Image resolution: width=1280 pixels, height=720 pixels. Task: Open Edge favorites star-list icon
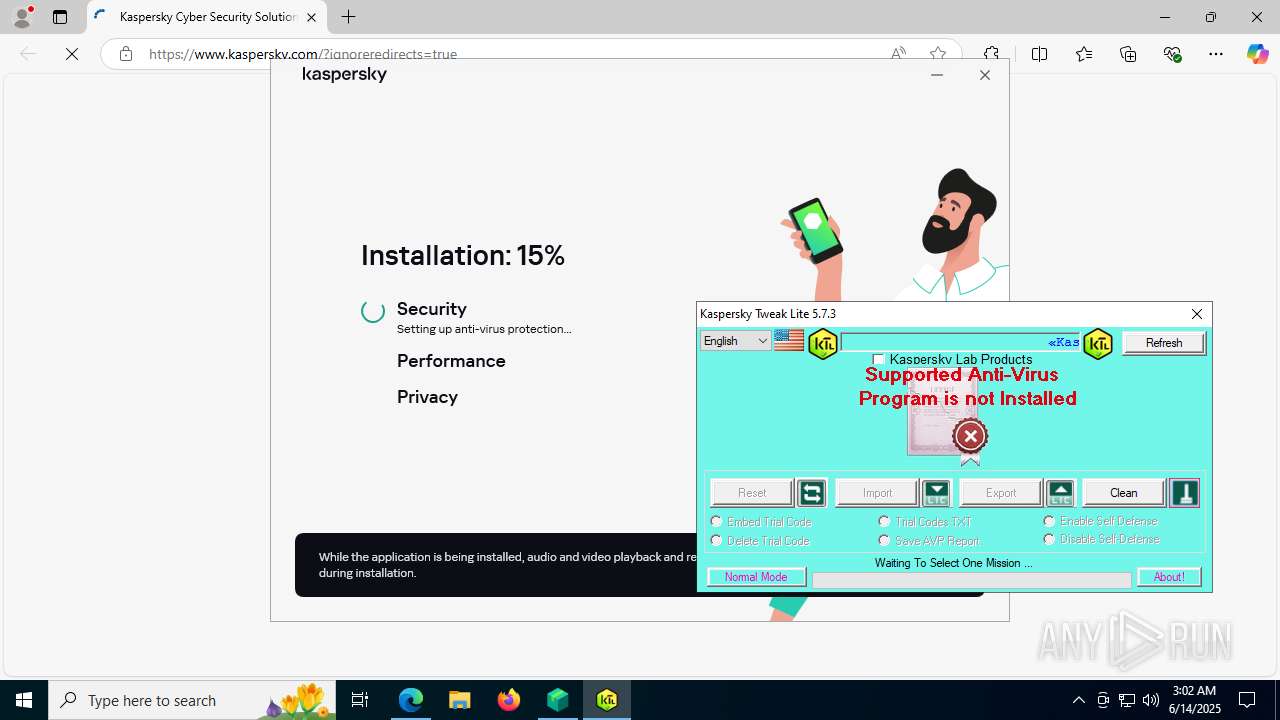pyautogui.click(x=1083, y=54)
